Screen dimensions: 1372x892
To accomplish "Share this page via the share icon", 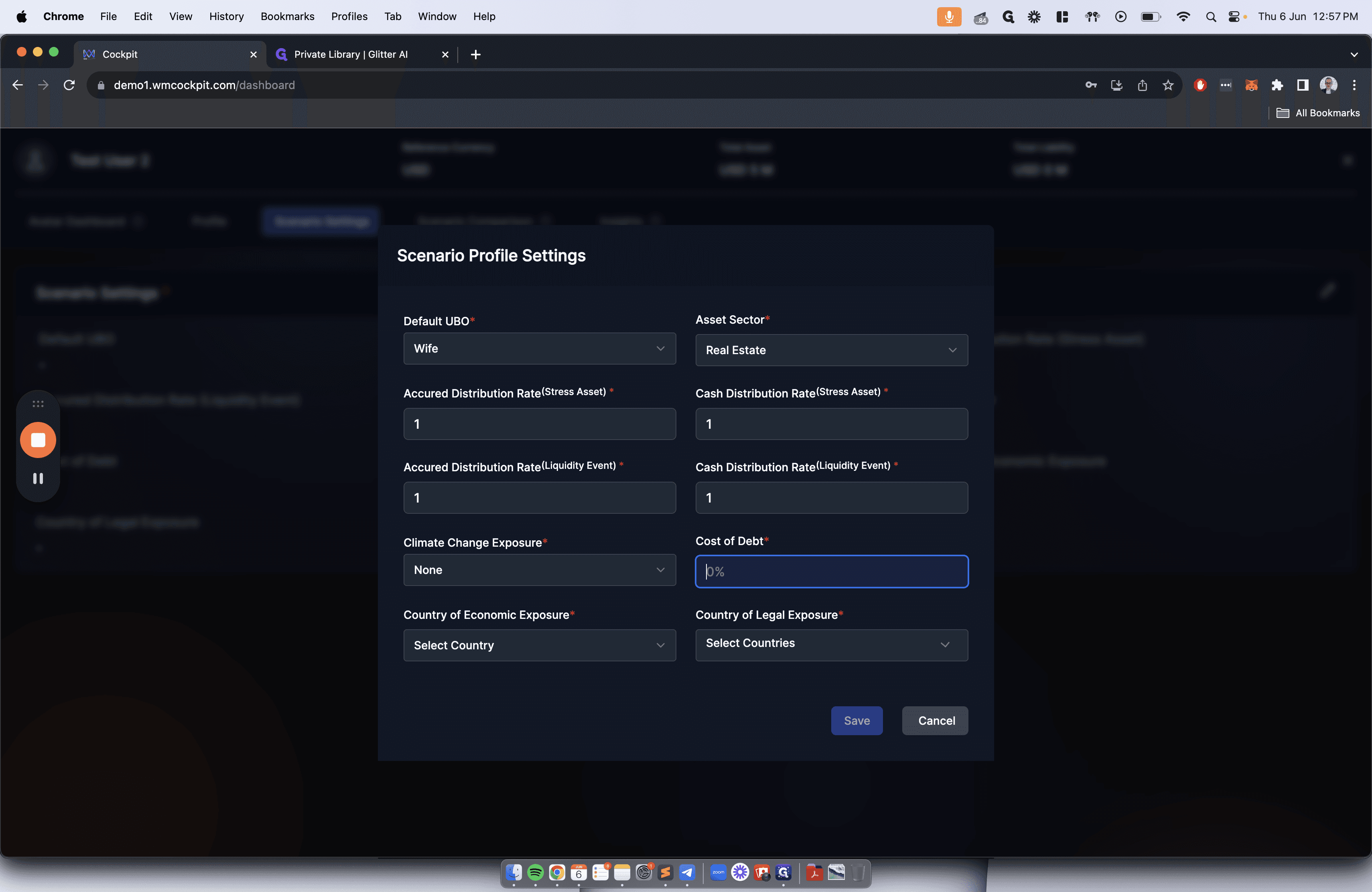I will [1142, 85].
